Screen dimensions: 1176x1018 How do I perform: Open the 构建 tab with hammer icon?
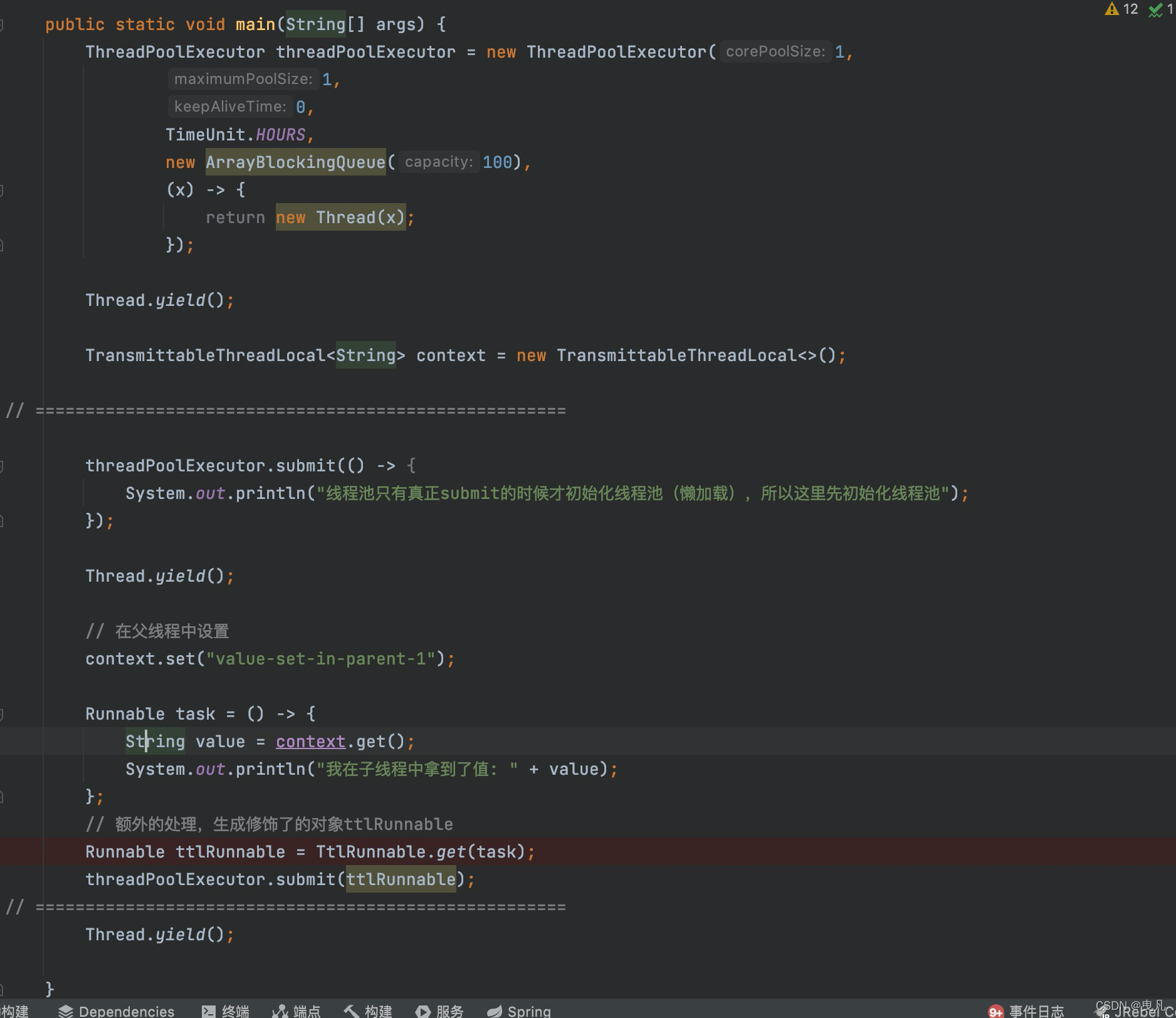pyautogui.click(x=367, y=1010)
